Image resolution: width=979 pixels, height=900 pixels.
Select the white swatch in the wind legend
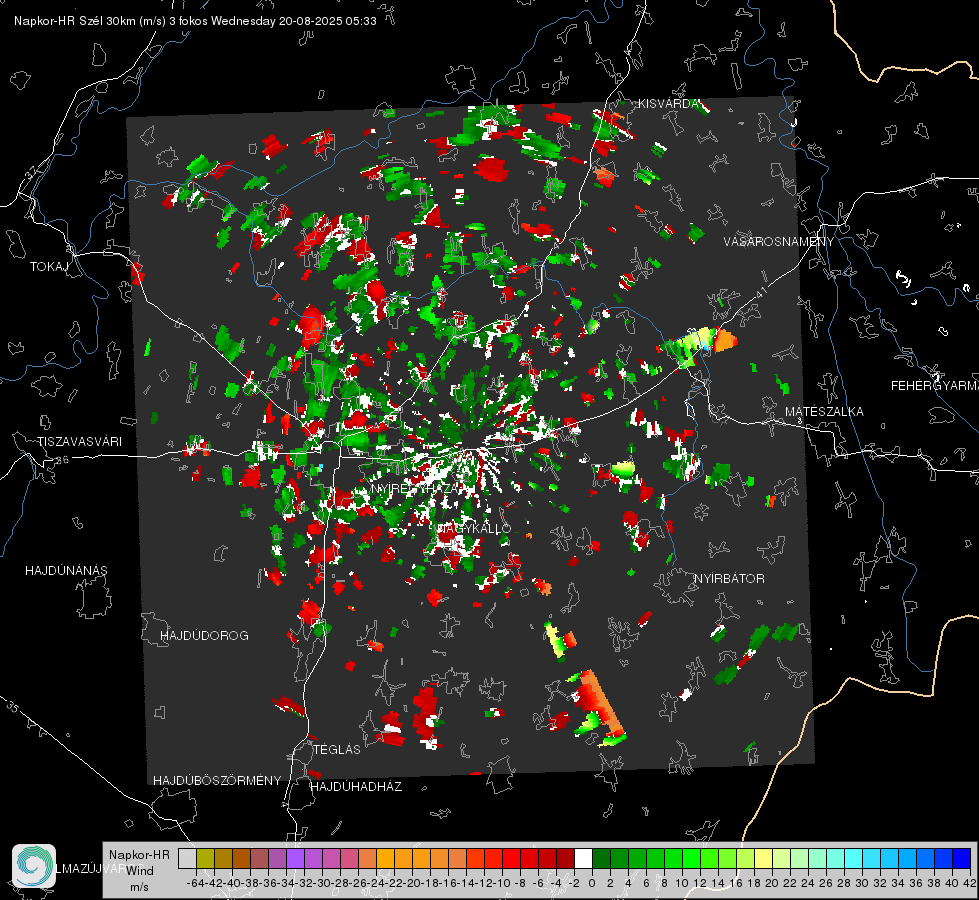coord(583,858)
